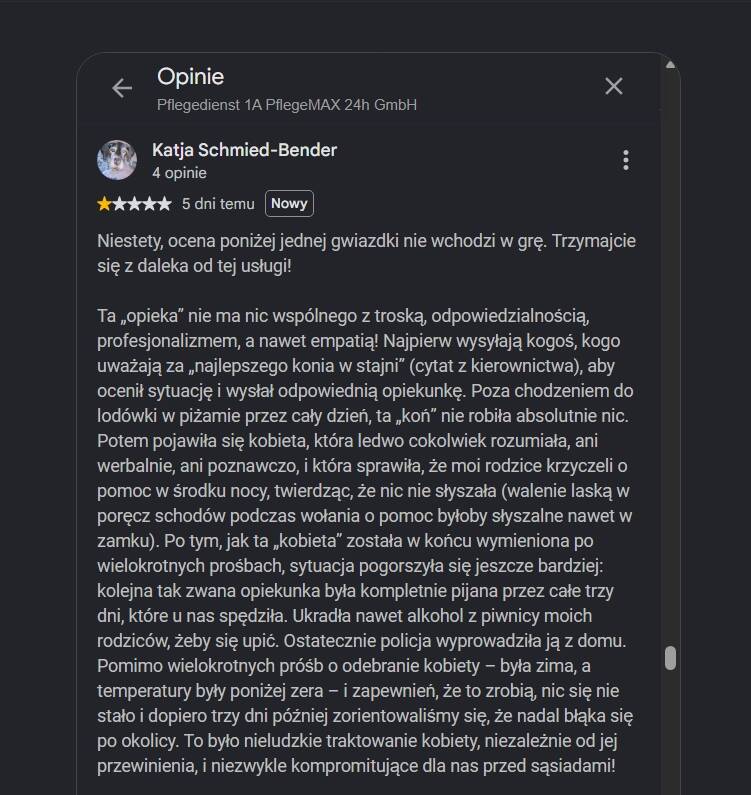
Task: Click the second star in the rating
Action: (119, 204)
